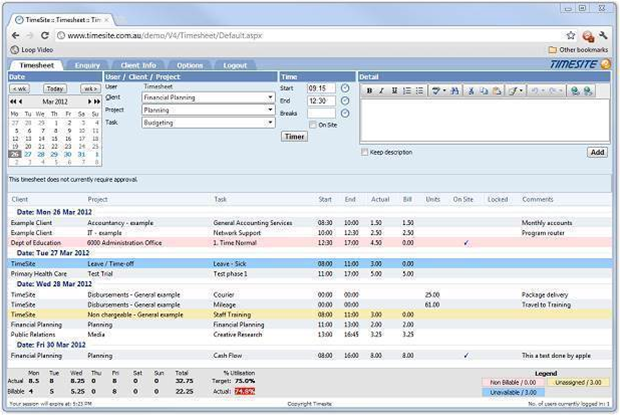This screenshot has height=415, width=620.
Task: Cut selected text with scissors icon
Action: (471, 91)
